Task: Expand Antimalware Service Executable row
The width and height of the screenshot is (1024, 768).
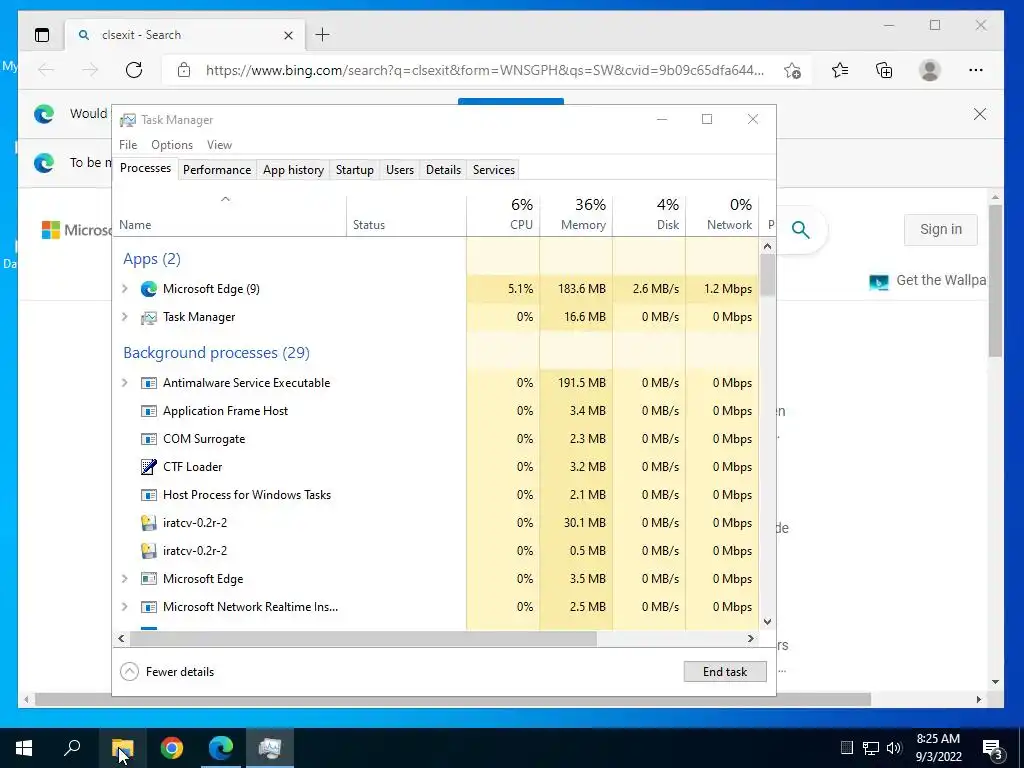Action: (x=125, y=383)
